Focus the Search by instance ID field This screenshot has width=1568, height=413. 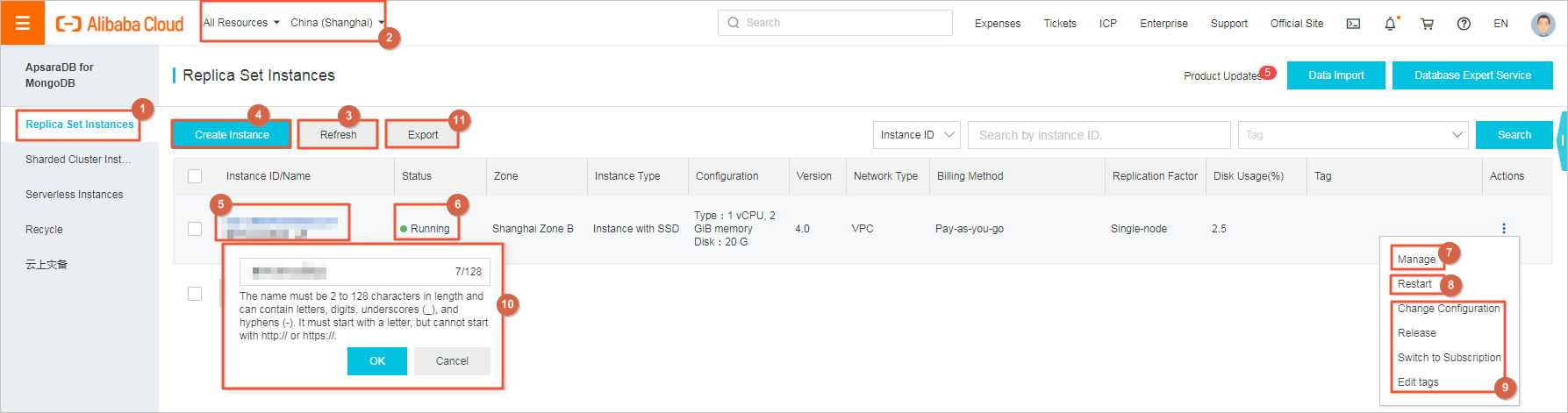point(1099,135)
